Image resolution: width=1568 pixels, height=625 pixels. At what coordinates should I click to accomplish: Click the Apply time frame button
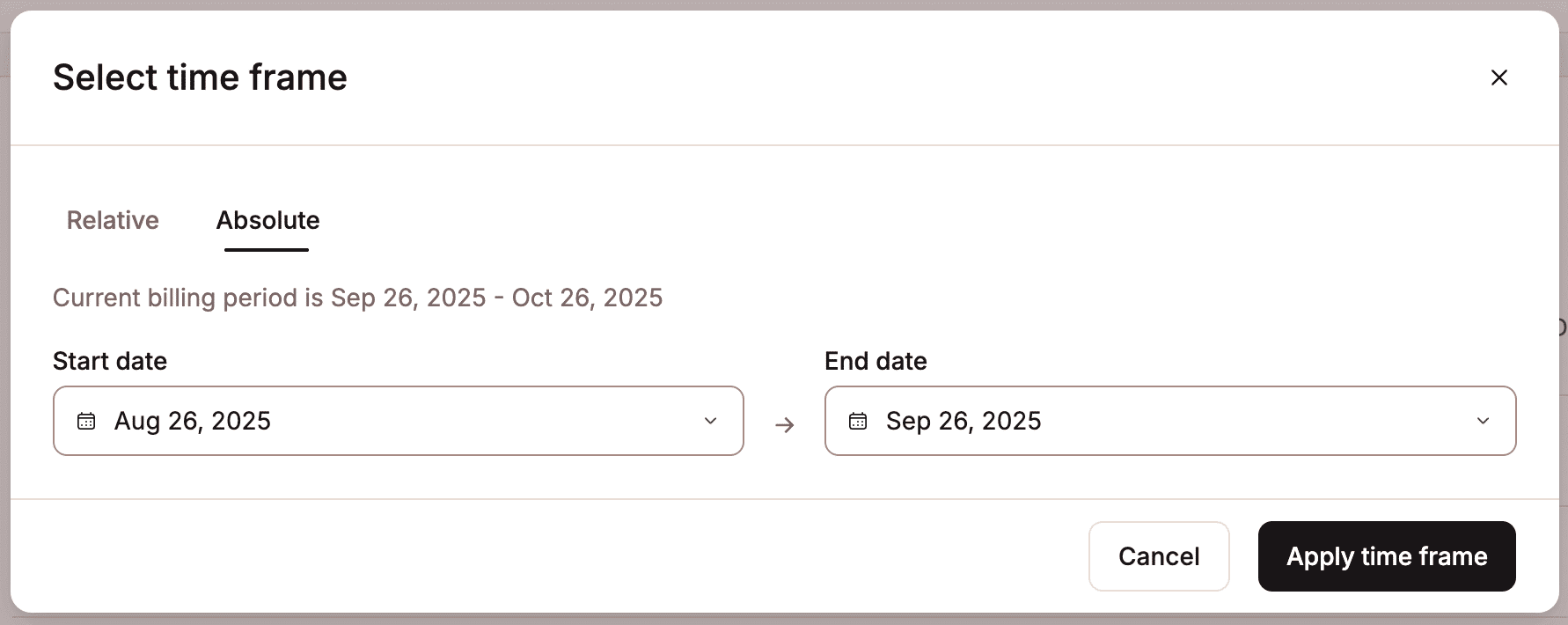1386,556
